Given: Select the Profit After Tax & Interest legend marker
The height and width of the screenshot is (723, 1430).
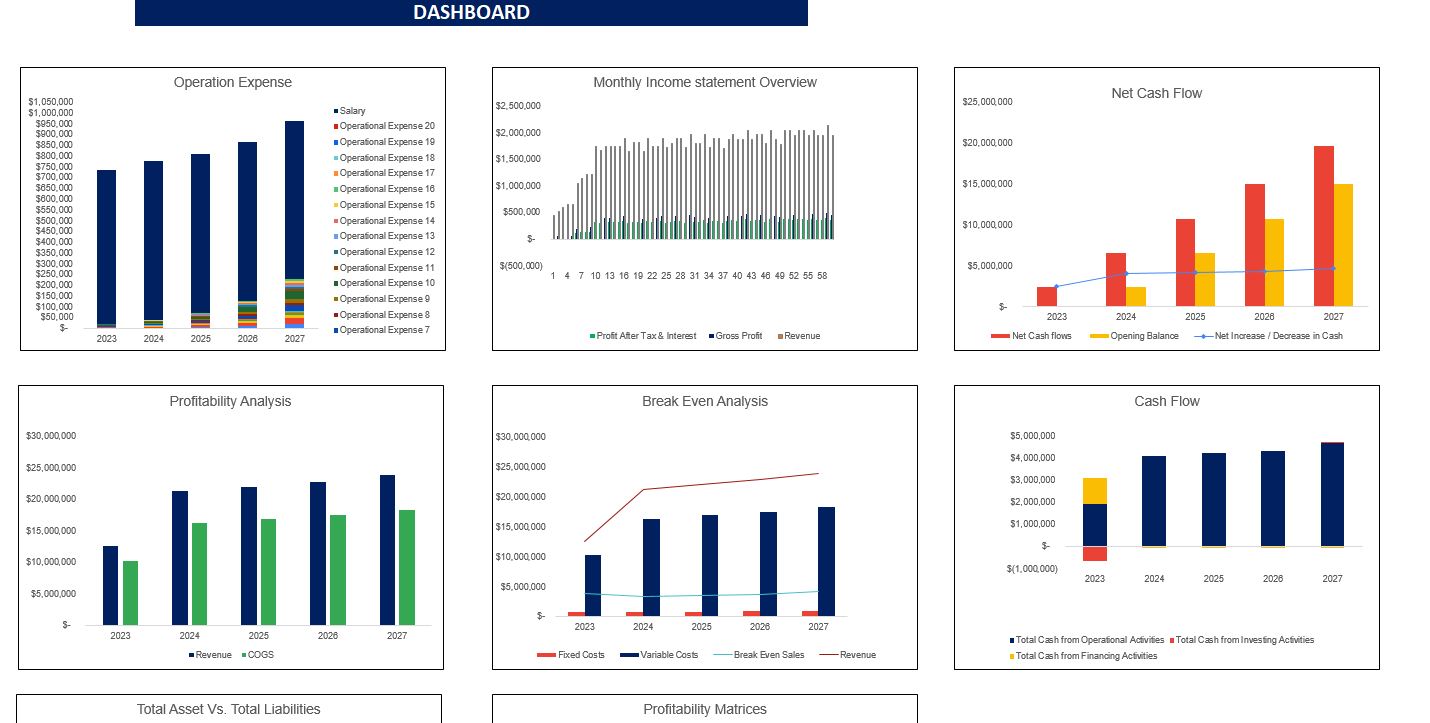Looking at the screenshot, I should [x=591, y=335].
